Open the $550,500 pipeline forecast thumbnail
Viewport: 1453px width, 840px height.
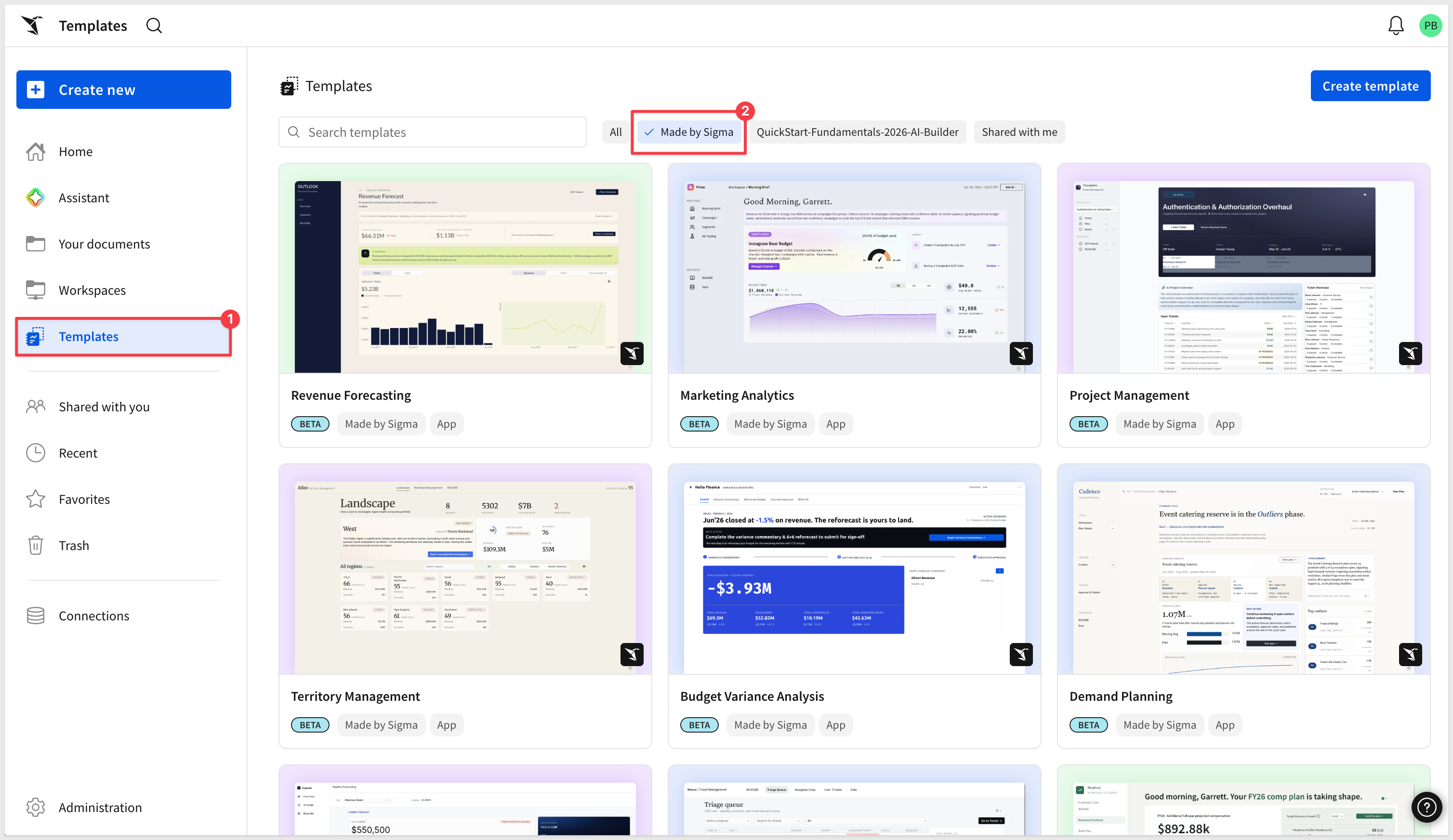[x=465, y=800]
